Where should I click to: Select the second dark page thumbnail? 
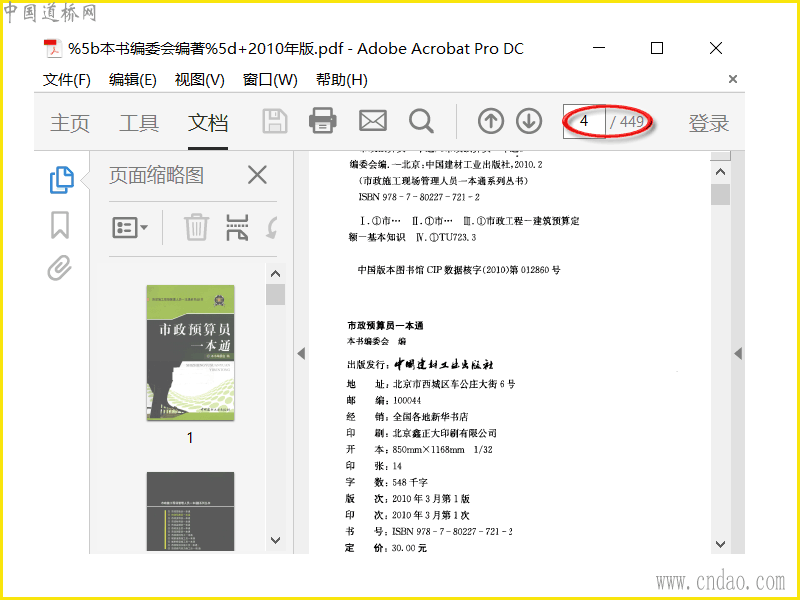point(190,511)
